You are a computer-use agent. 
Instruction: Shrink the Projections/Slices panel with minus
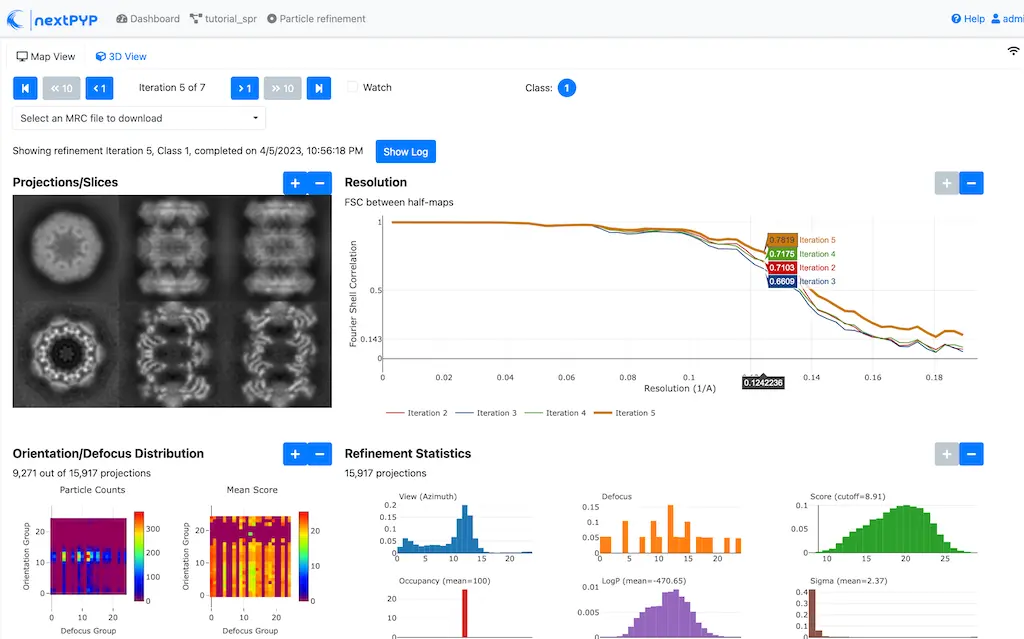[x=320, y=183]
